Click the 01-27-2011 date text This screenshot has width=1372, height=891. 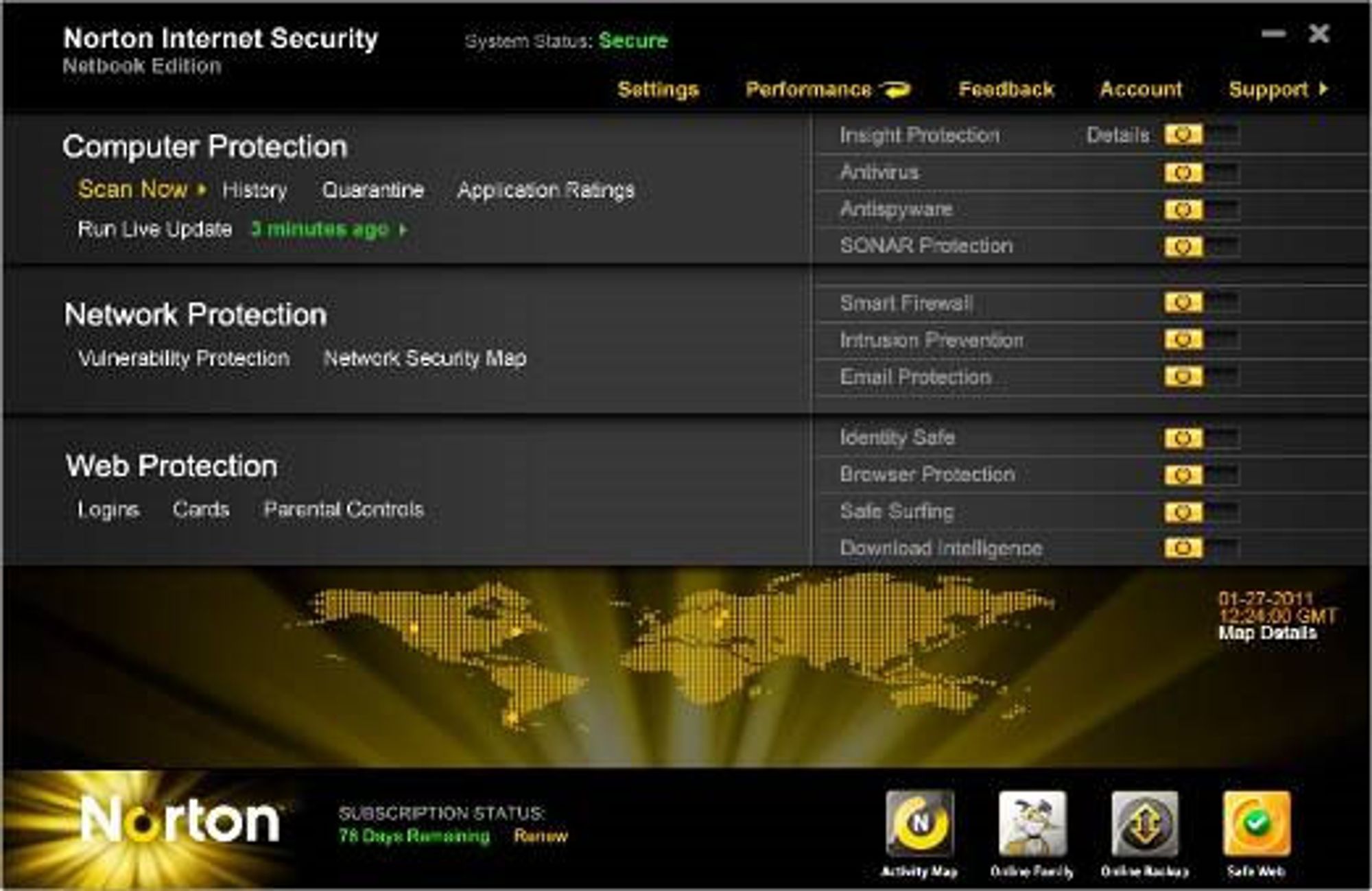[1266, 599]
